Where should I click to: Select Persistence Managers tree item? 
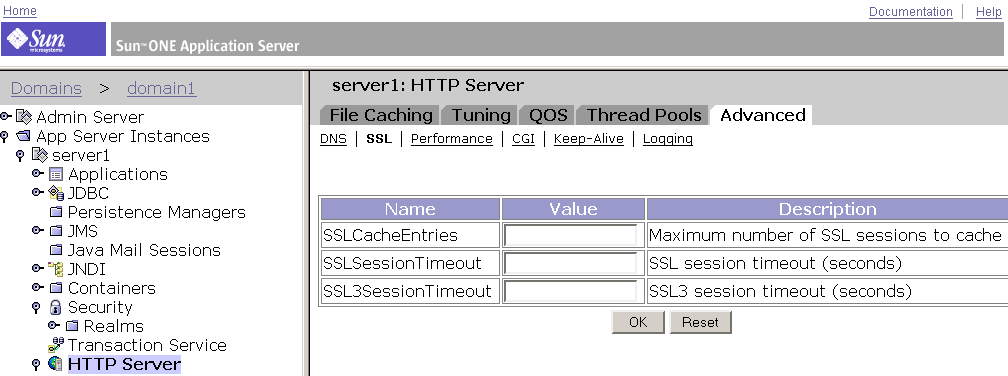(156, 212)
